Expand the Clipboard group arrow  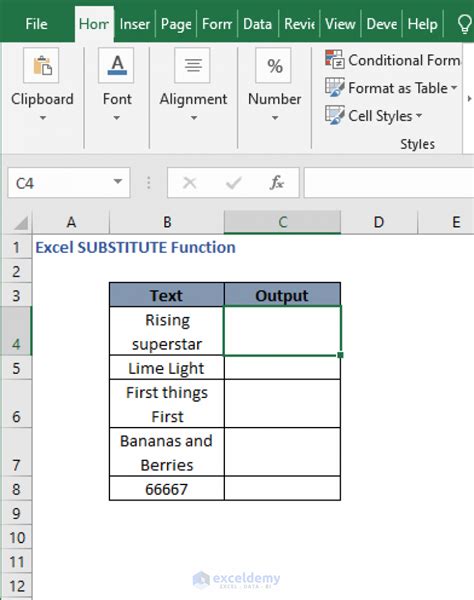(x=42, y=118)
